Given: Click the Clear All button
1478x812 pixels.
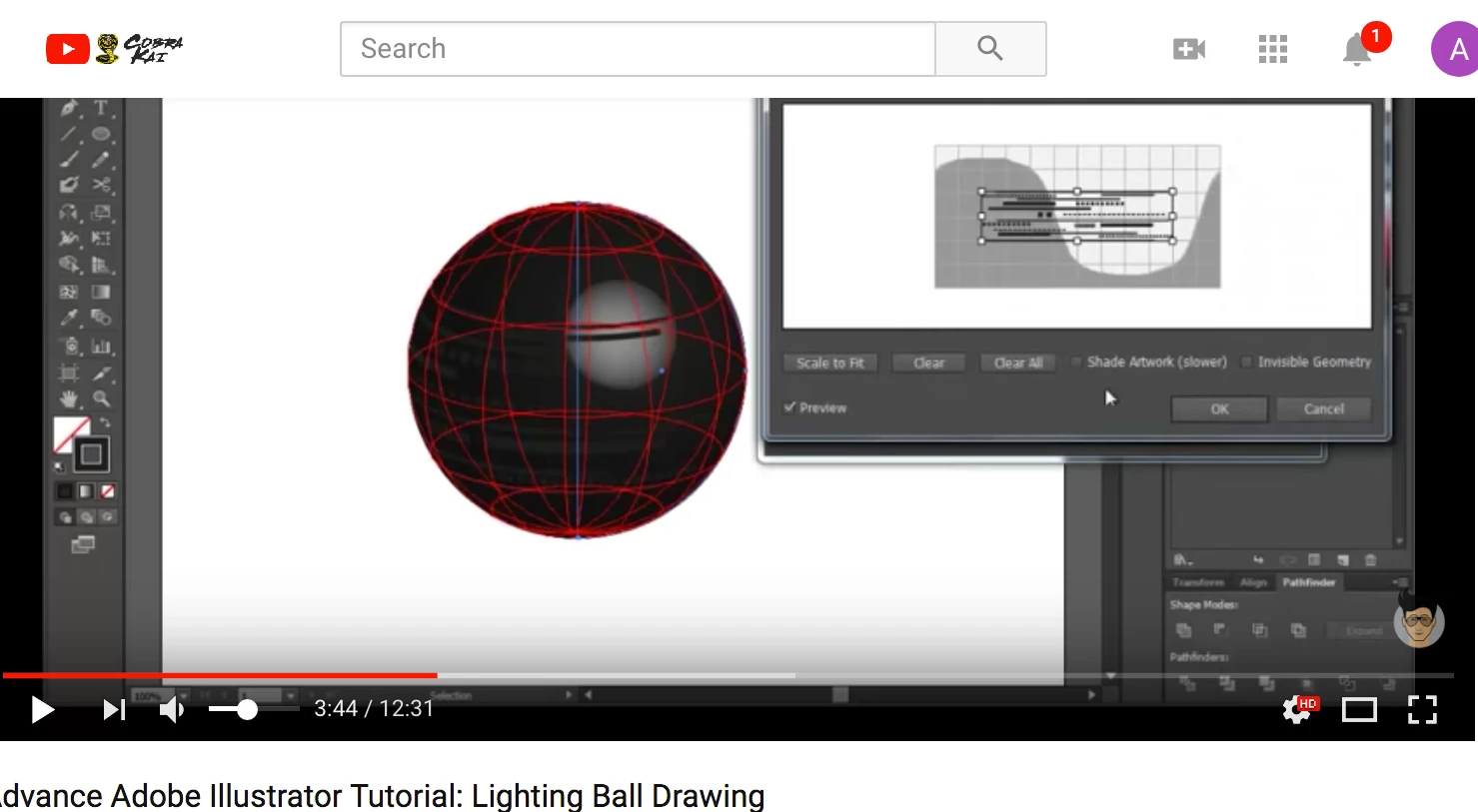Looking at the screenshot, I should click(1018, 363).
